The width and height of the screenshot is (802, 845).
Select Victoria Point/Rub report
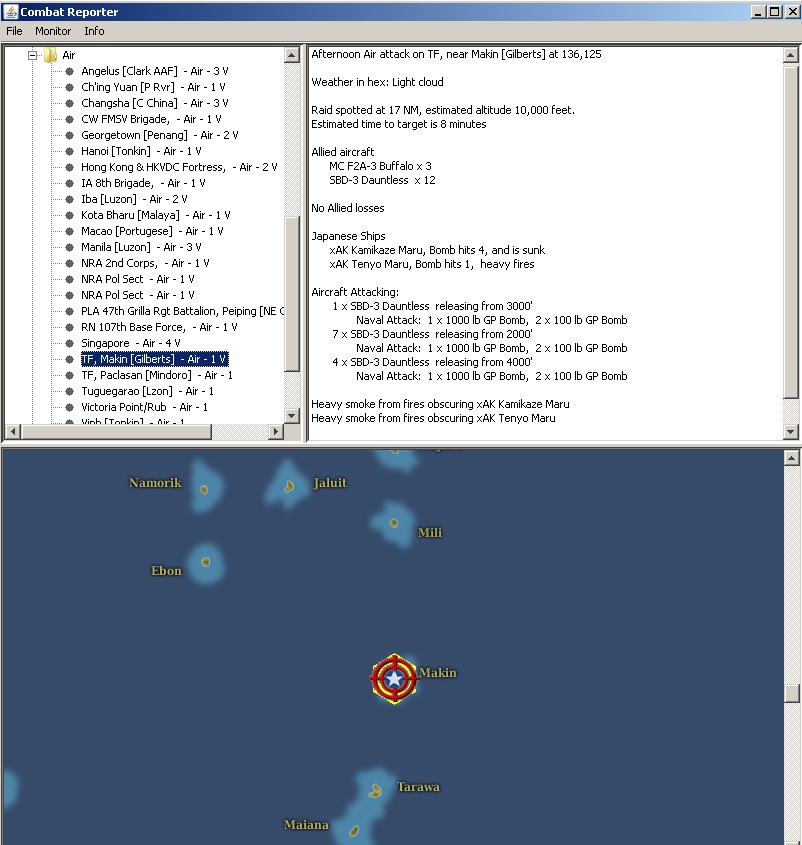click(x=144, y=407)
